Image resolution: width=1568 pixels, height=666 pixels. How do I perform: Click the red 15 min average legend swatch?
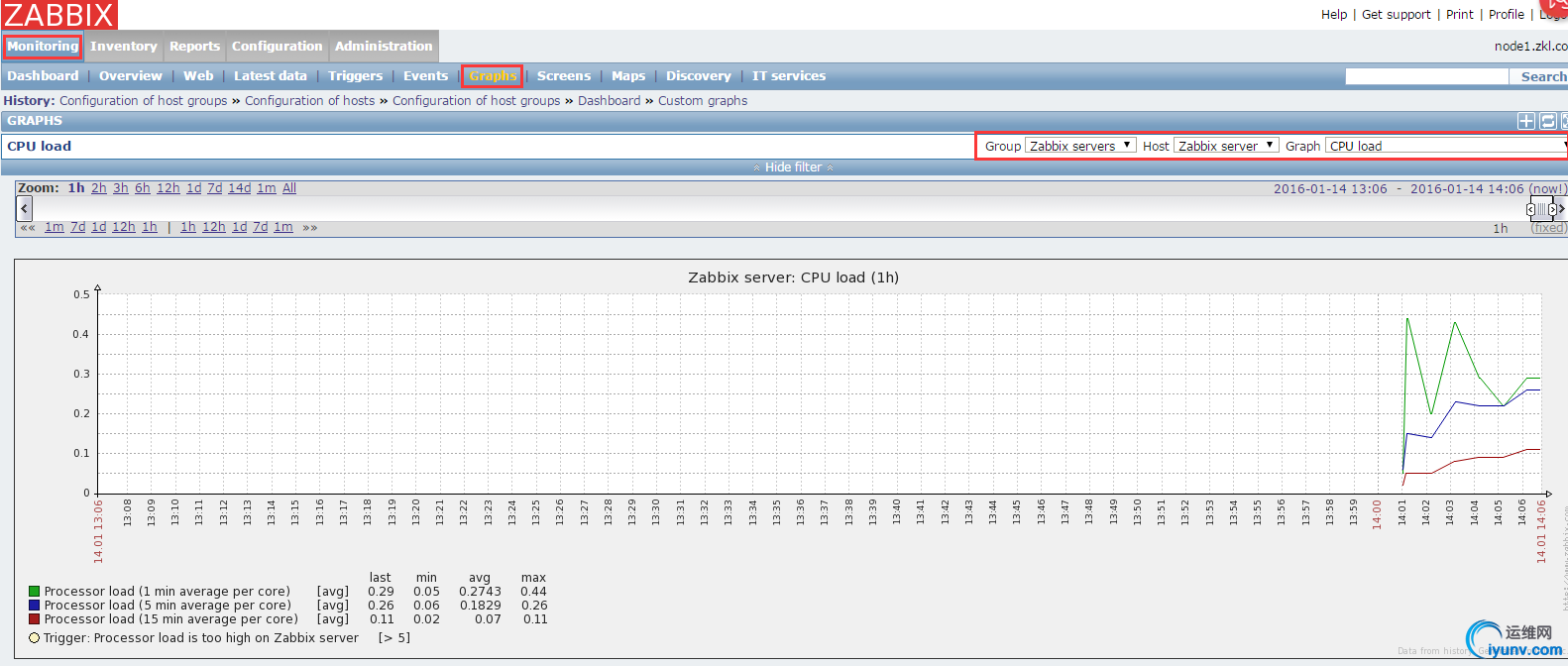point(35,619)
